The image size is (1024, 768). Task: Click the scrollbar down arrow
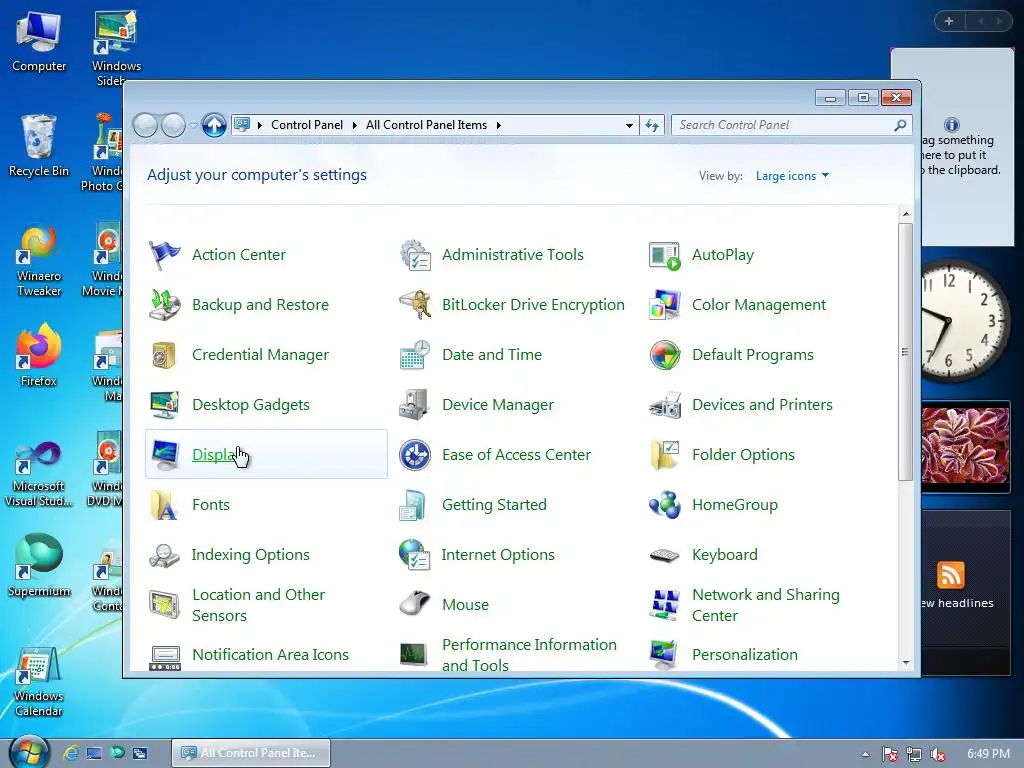pyautogui.click(x=906, y=662)
